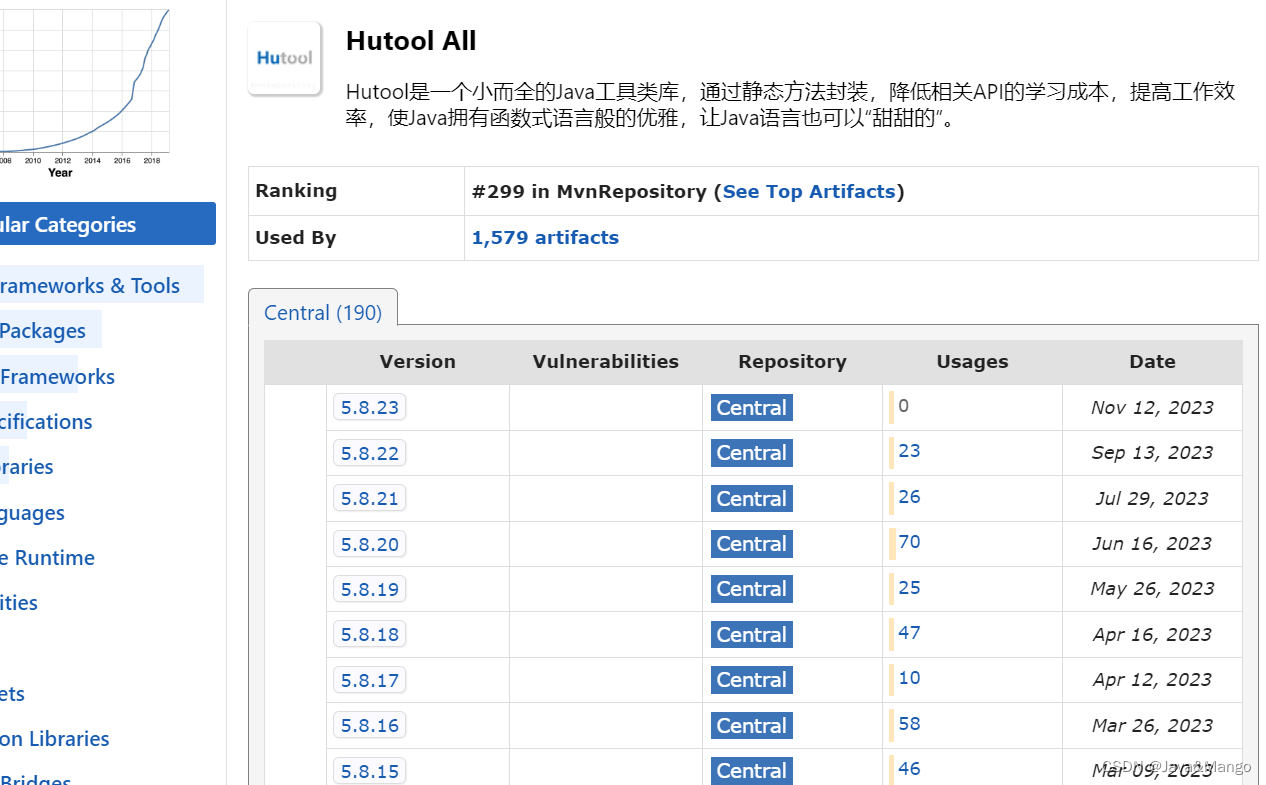Click the Nov 12, 2023 date cell

(1152, 407)
